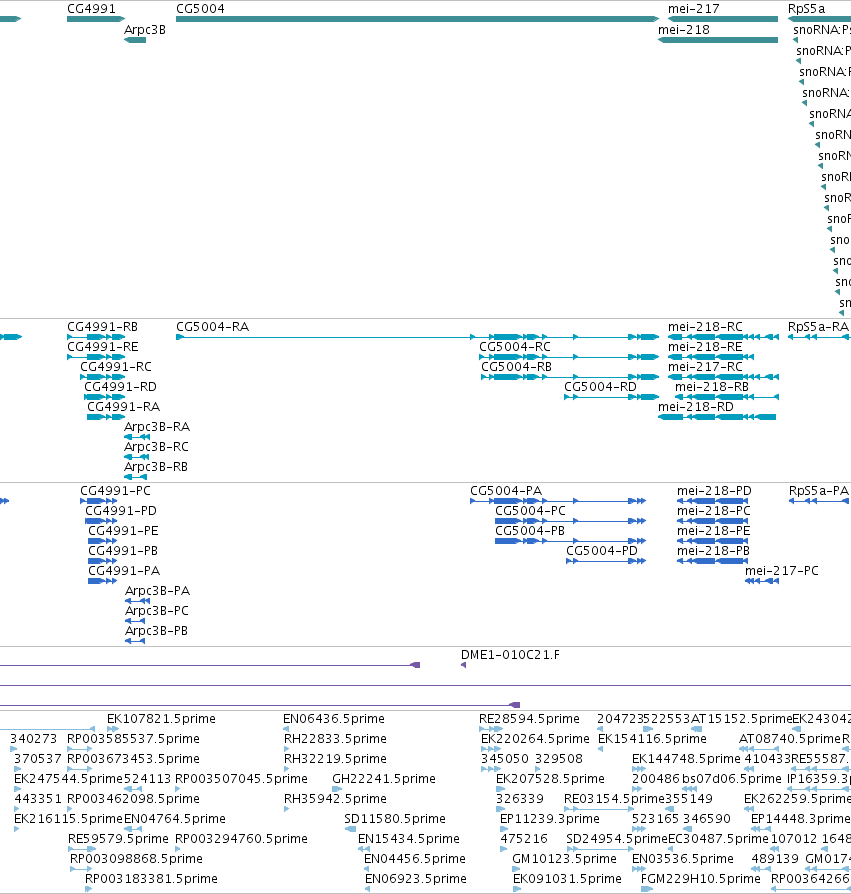Select the CG5004-RB transcript
This screenshot has width=851, height=894.
click(570, 377)
